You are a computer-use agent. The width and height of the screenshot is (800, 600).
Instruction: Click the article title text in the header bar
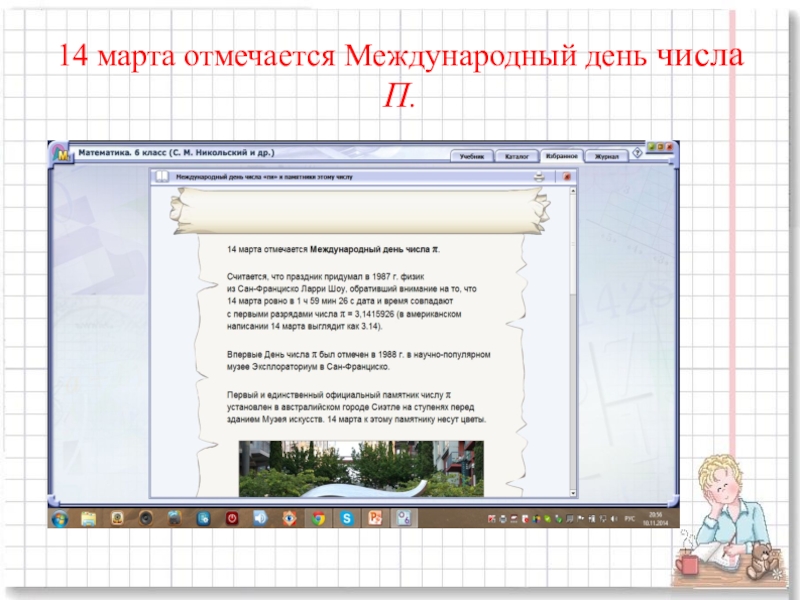(x=265, y=176)
